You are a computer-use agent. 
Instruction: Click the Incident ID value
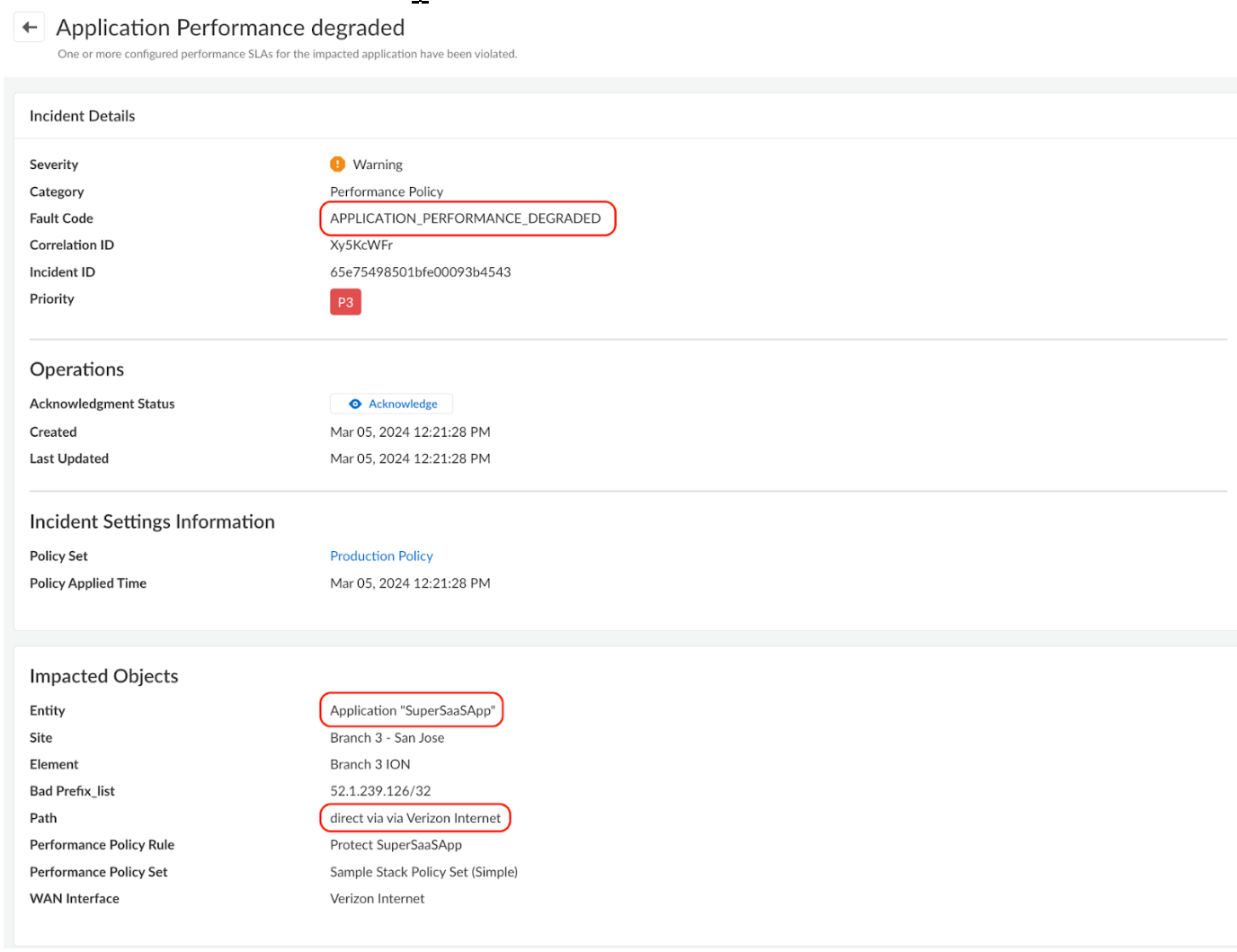tap(420, 271)
